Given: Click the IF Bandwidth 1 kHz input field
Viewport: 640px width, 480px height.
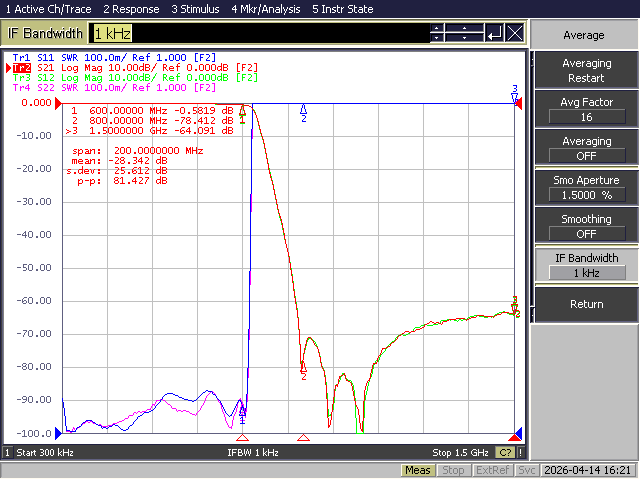Looking at the screenshot, I should [260, 33].
